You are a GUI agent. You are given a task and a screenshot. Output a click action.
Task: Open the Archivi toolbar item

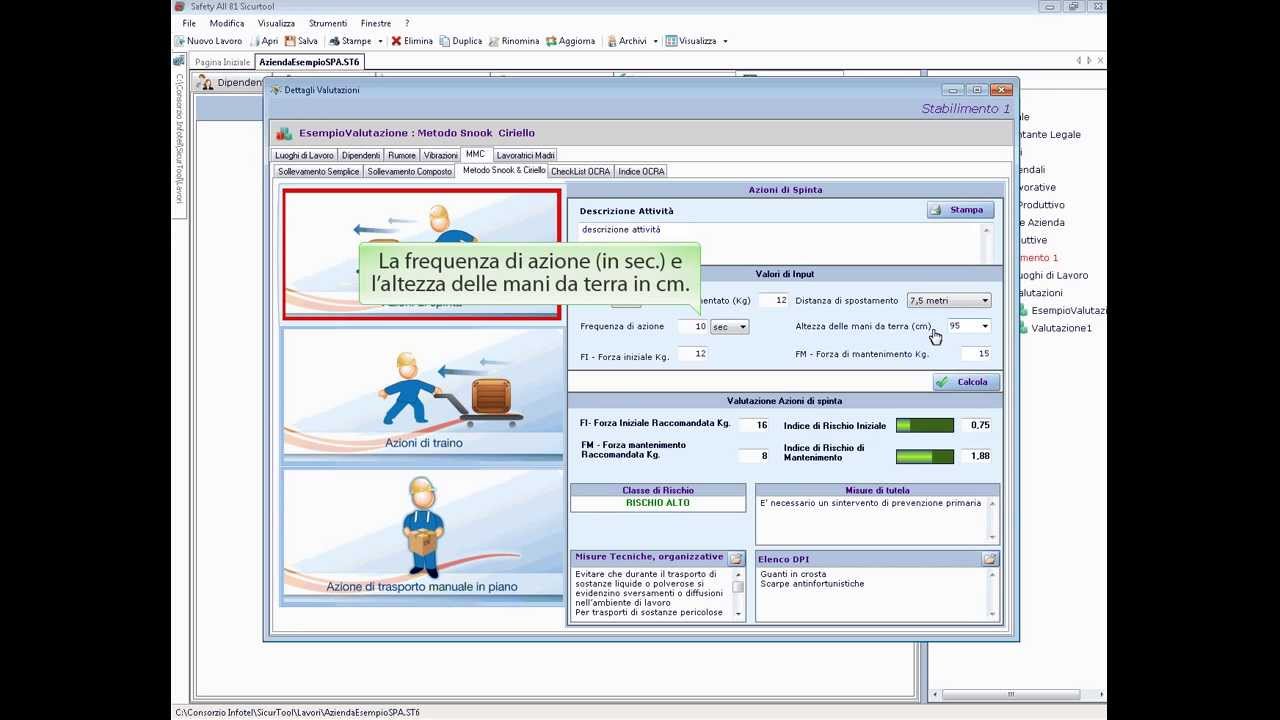click(x=627, y=41)
